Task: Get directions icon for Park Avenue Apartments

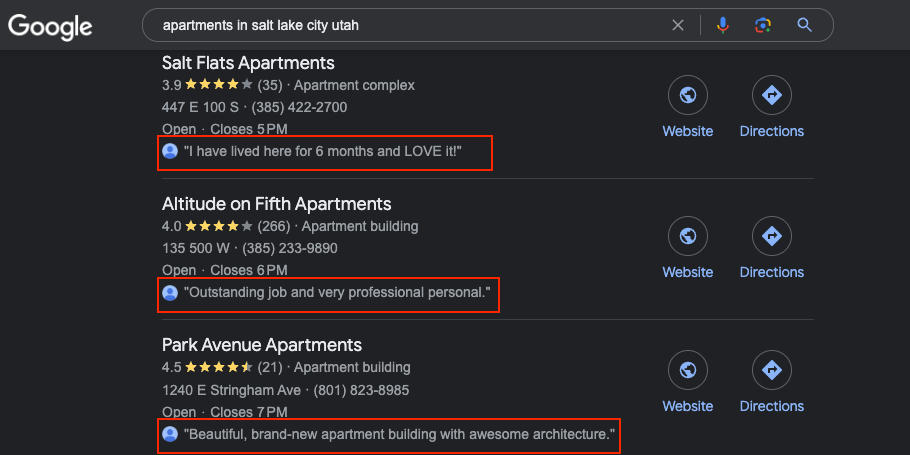Action: tap(772, 370)
